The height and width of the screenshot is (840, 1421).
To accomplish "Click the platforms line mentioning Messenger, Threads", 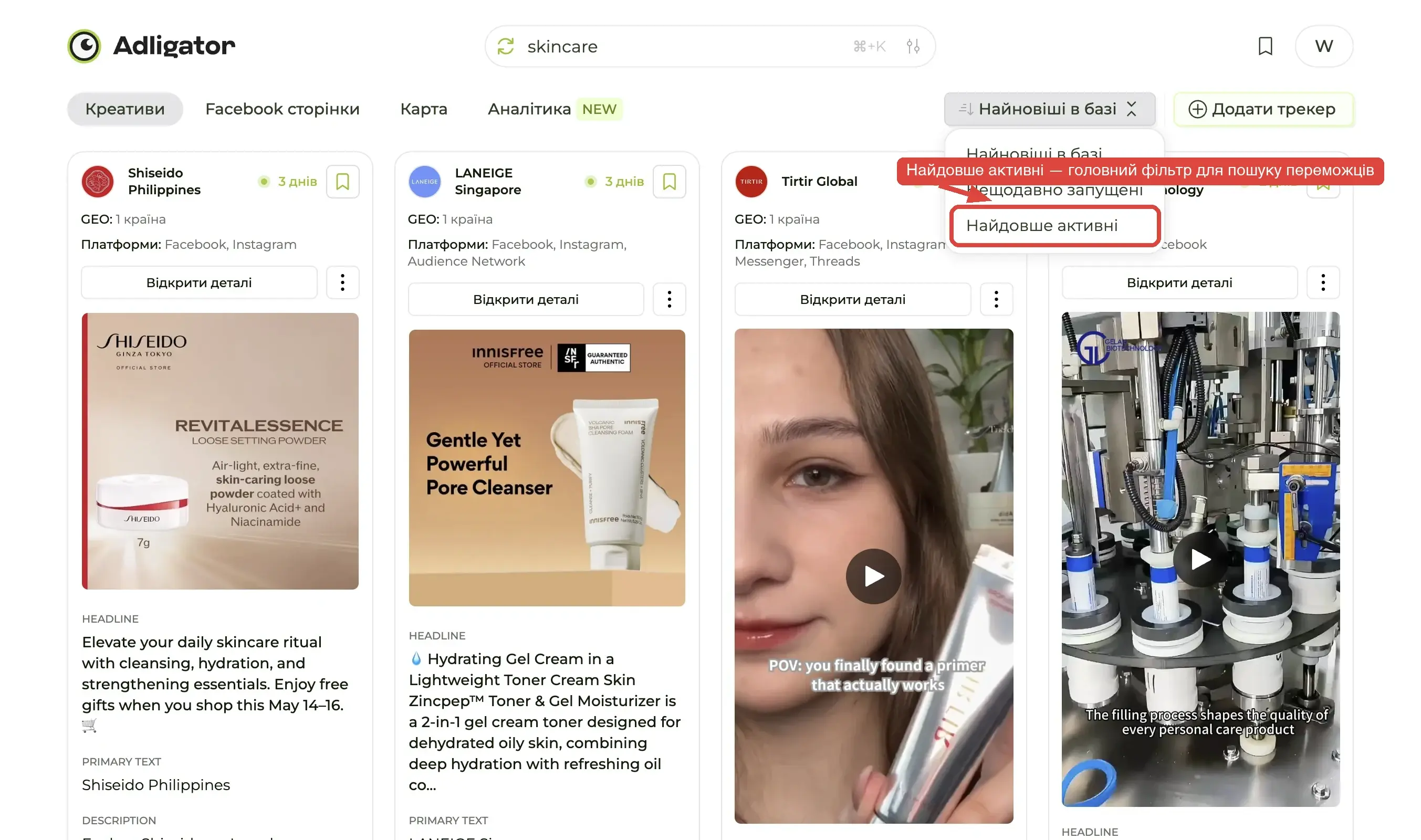I will tap(840, 253).
